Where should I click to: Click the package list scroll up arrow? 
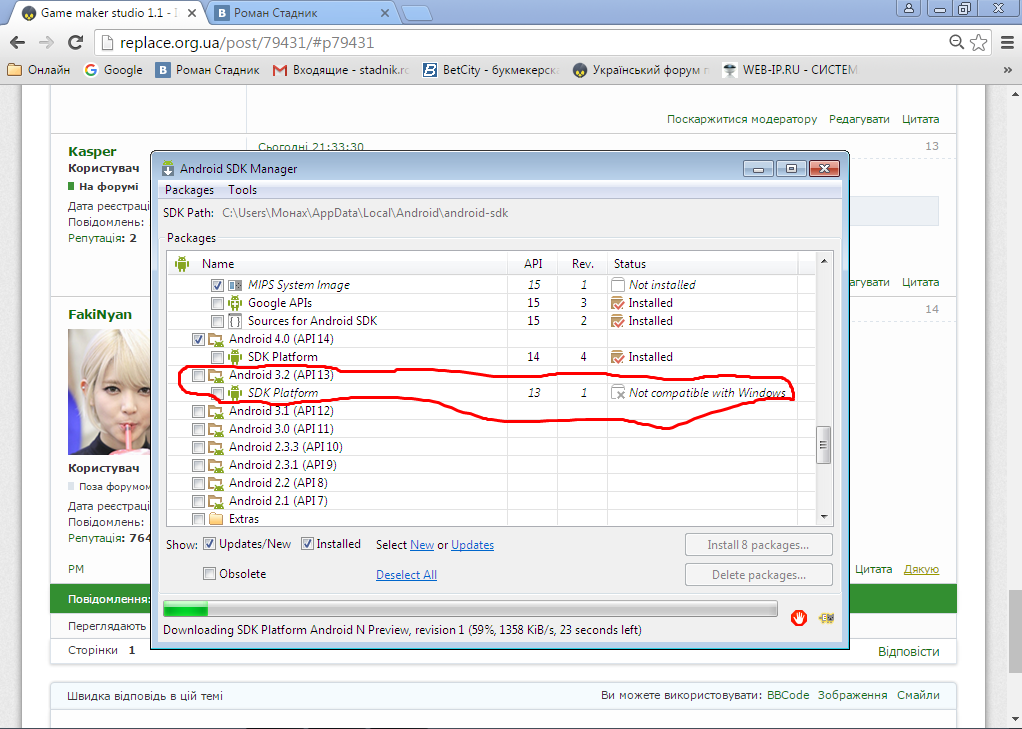click(824, 261)
